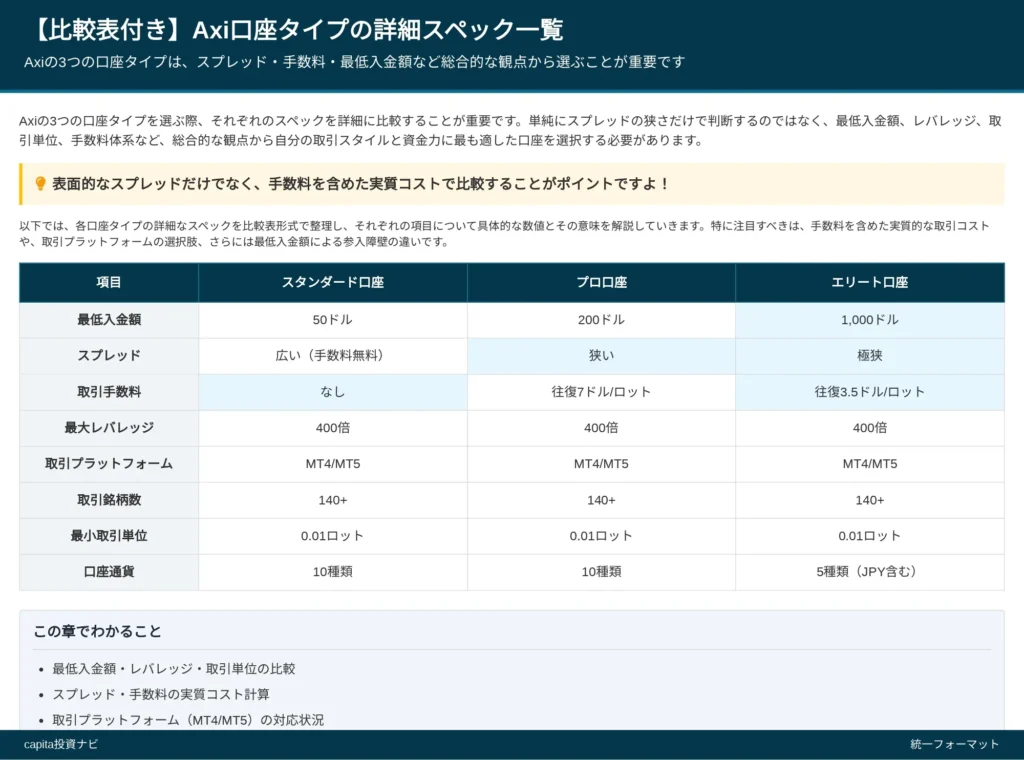Image resolution: width=1024 pixels, height=760 pixels.
Task: Click 0.01ロット in the スタンダード口座 column
Action: (333, 536)
